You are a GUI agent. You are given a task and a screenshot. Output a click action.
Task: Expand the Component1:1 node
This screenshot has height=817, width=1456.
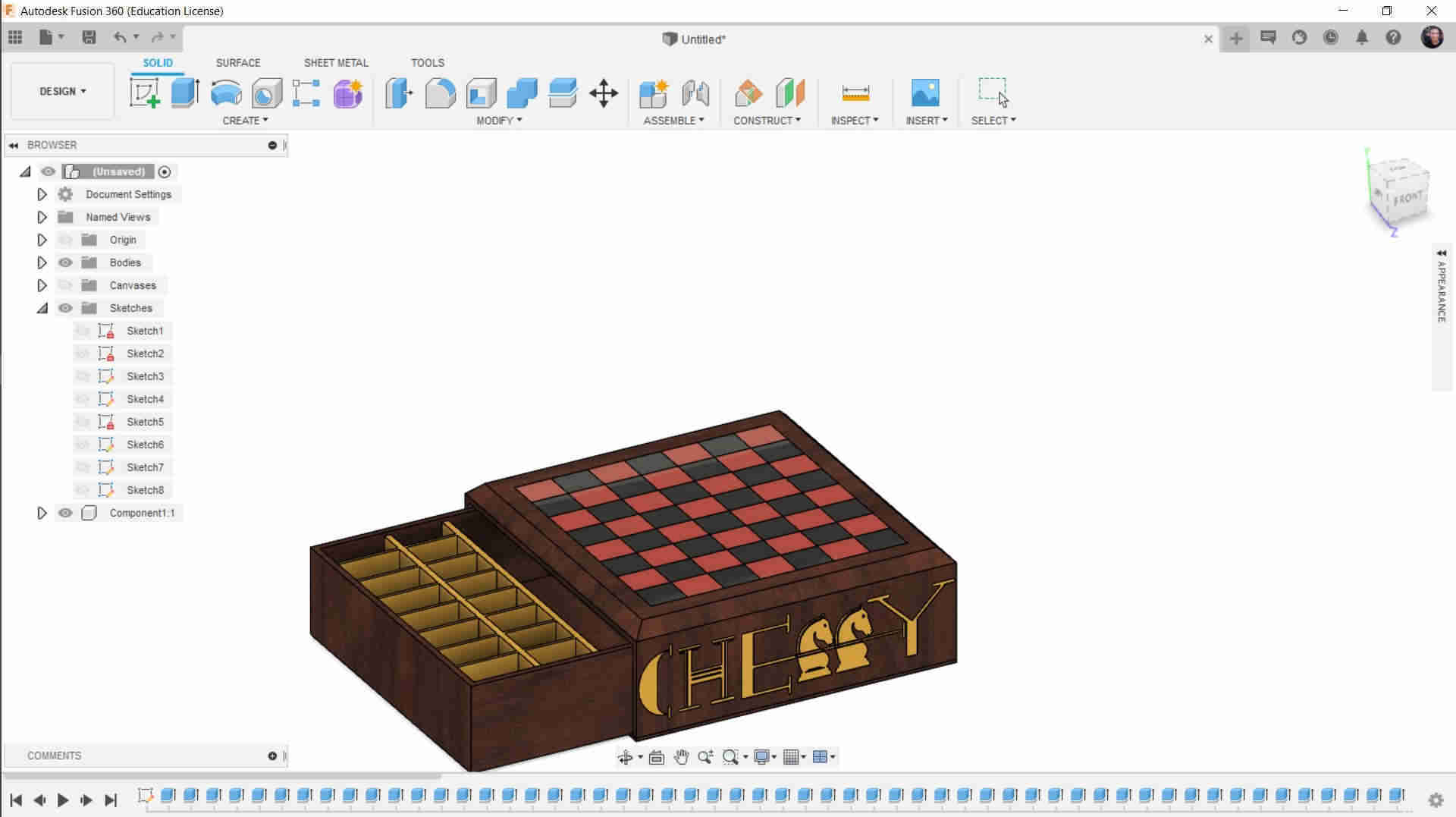[x=42, y=513]
